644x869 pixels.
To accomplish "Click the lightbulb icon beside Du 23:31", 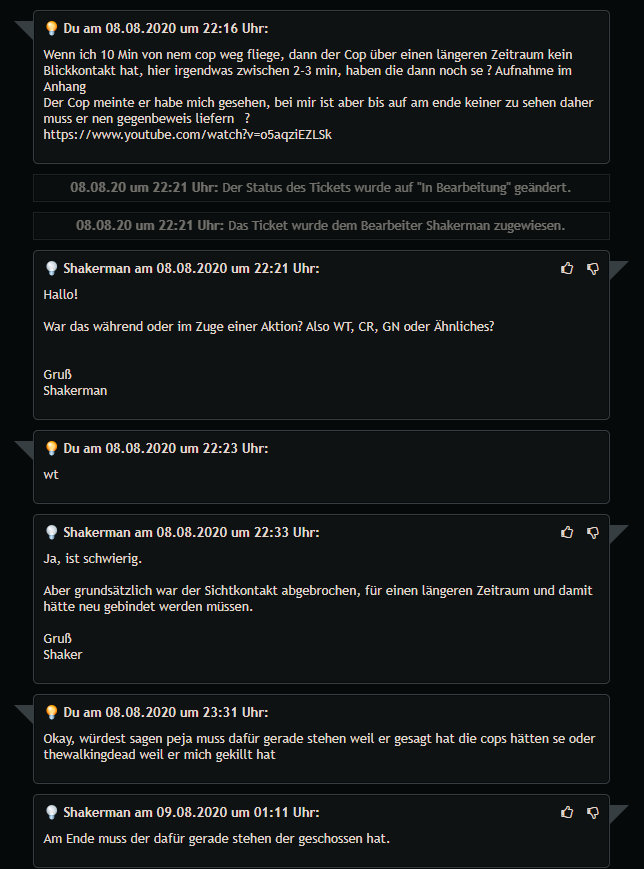I will click(x=52, y=712).
